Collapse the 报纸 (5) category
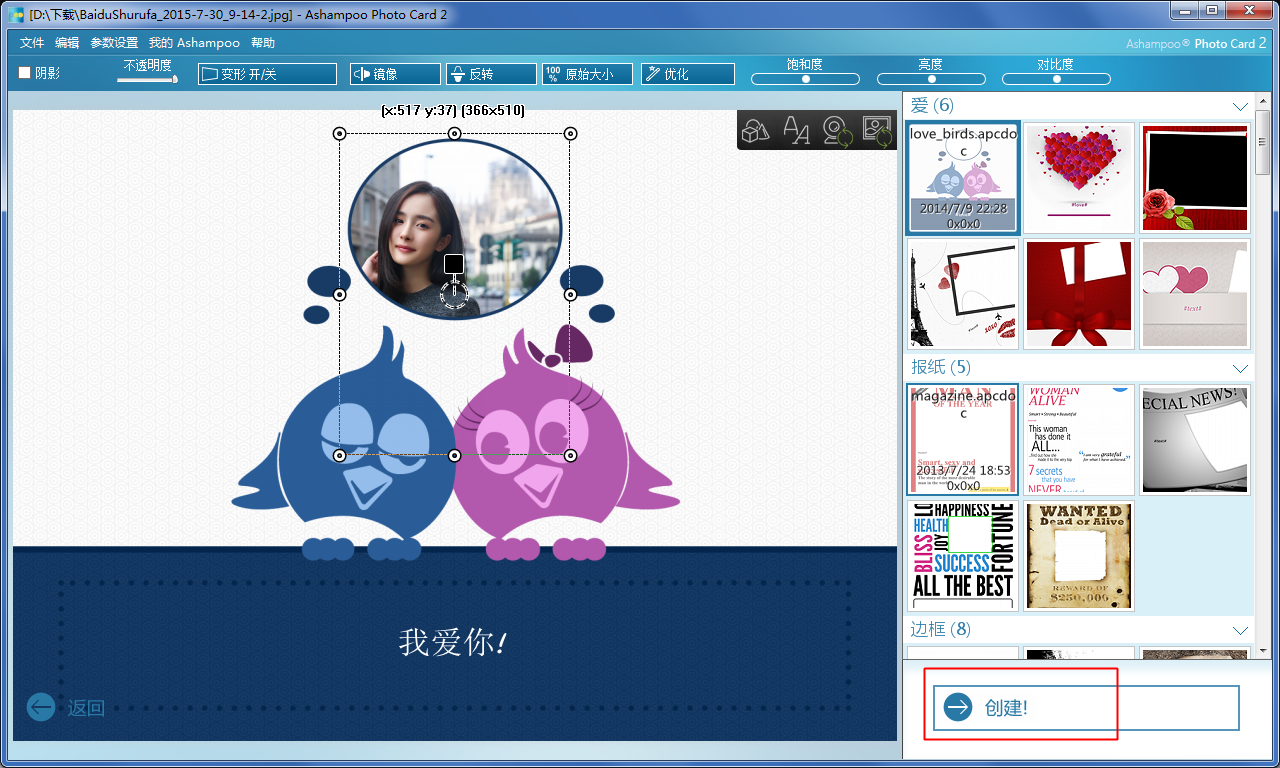This screenshot has height=768, width=1280. point(1241,368)
